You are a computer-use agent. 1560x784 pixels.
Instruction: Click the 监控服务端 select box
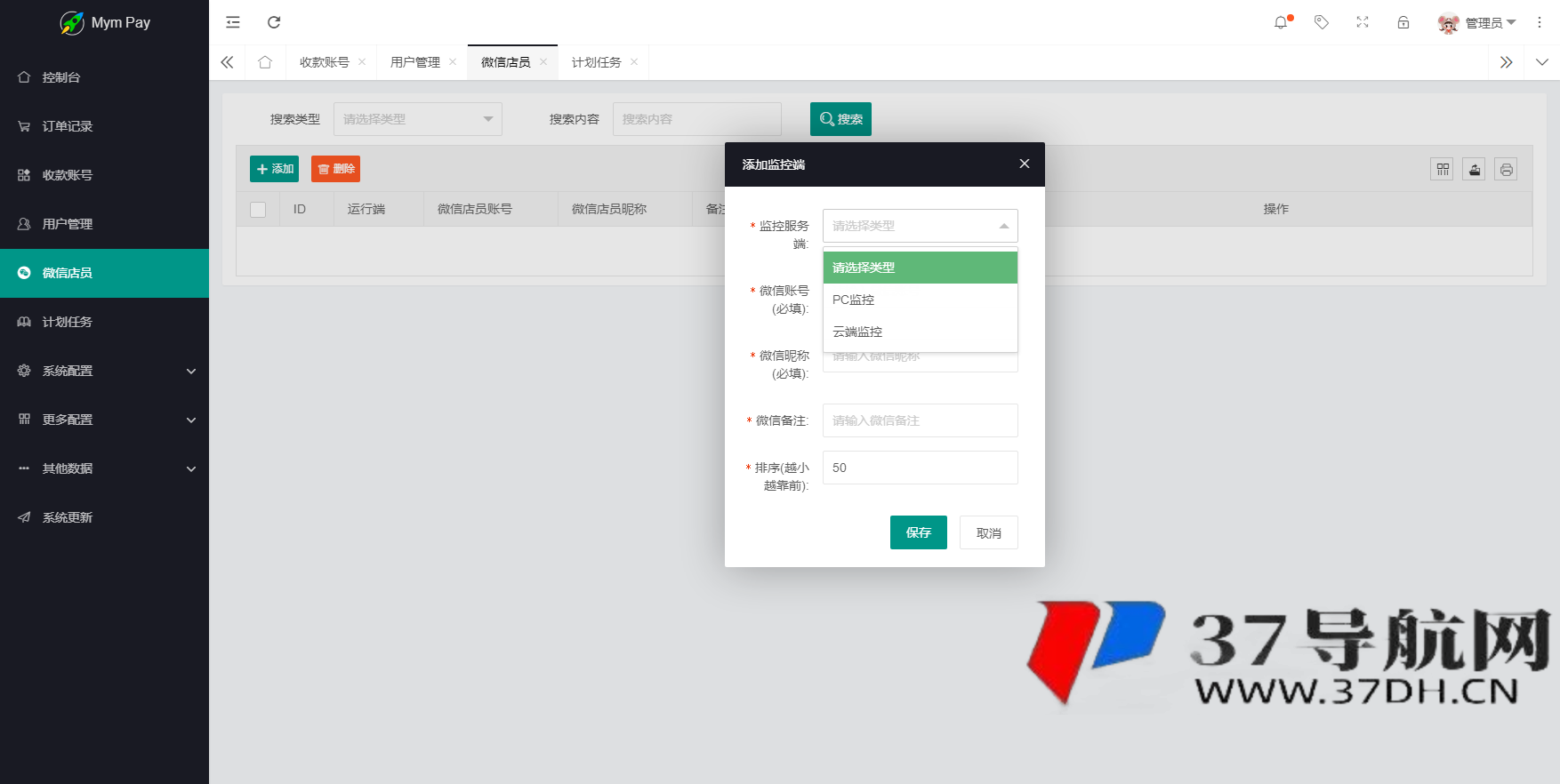921,226
